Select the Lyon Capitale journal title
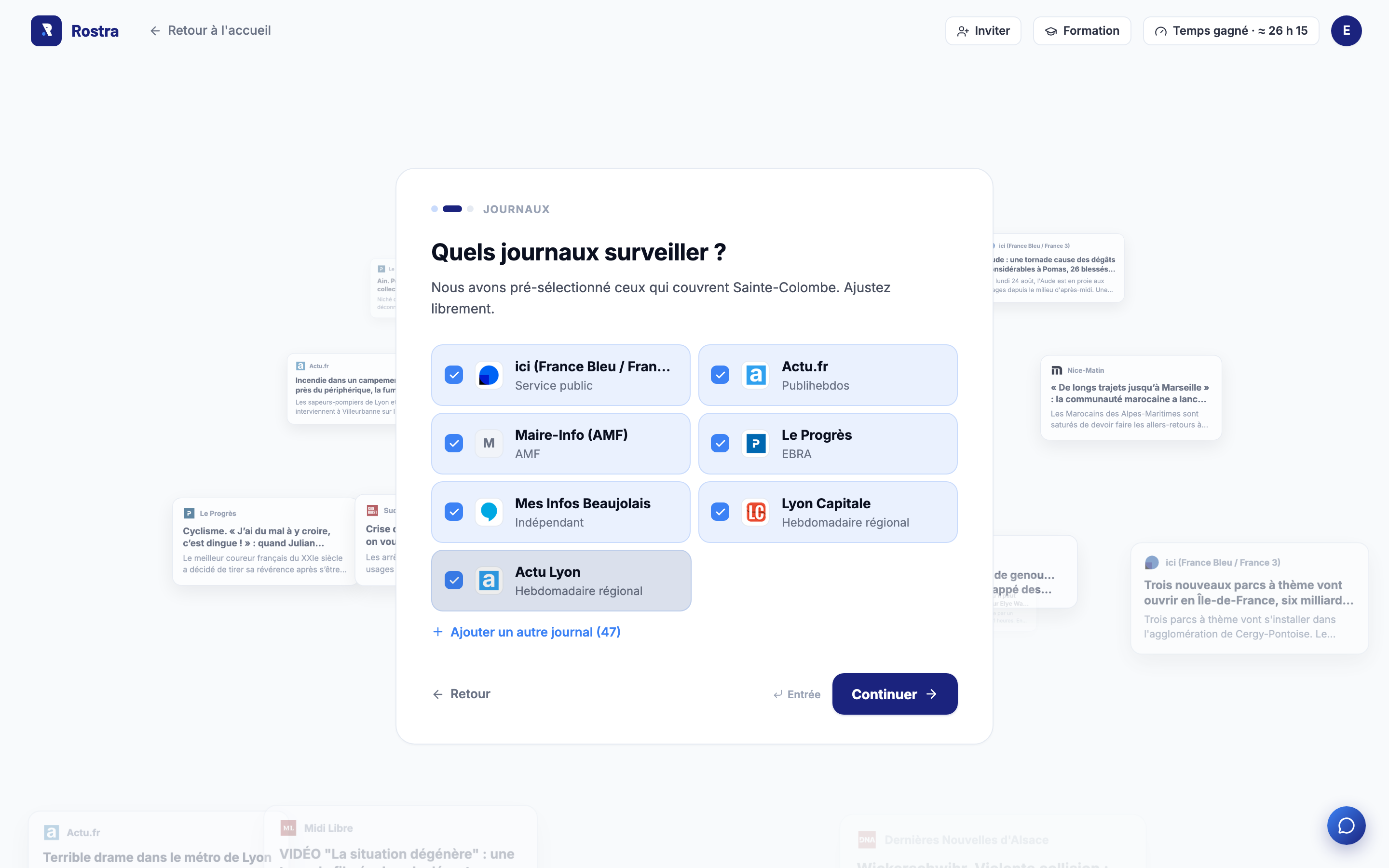This screenshot has height=868, width=1389. click(x=826, y=503)
